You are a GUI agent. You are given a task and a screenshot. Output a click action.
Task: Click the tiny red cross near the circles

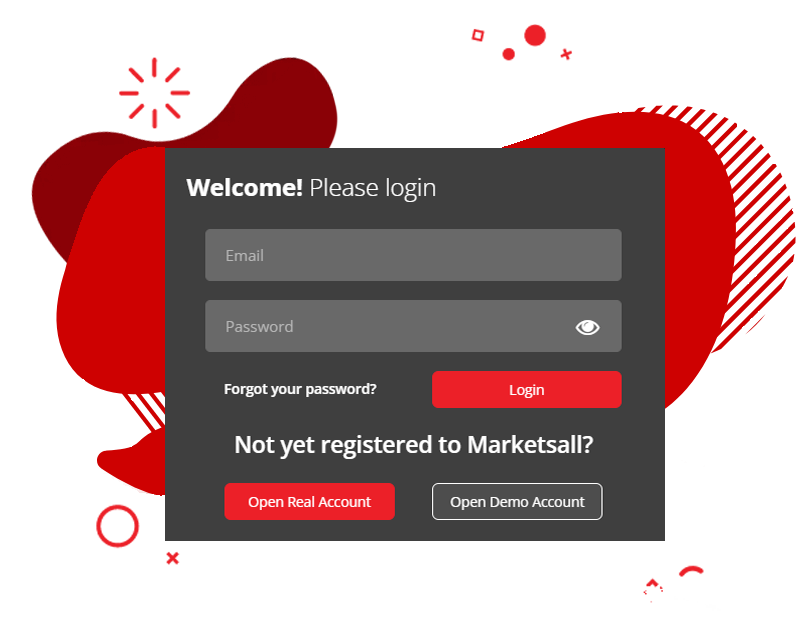pos(566,54)
